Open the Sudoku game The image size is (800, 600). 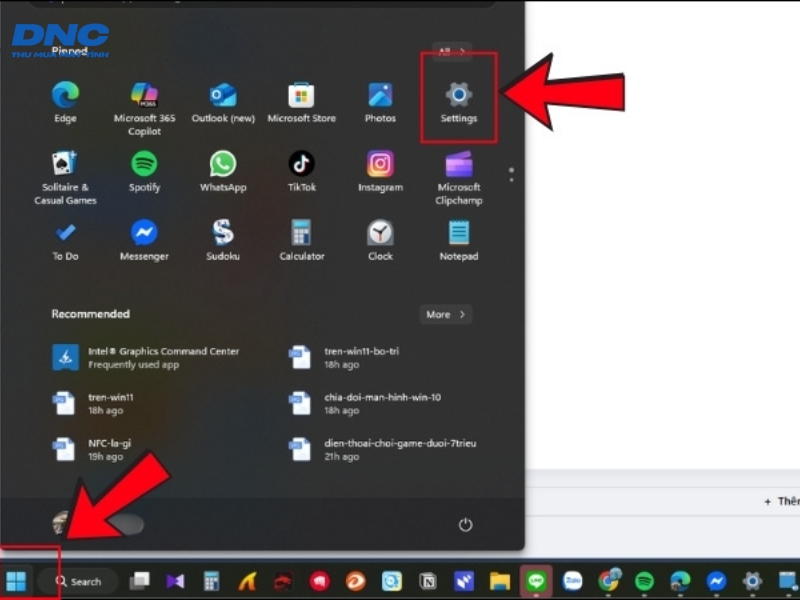tap(223, 240)
